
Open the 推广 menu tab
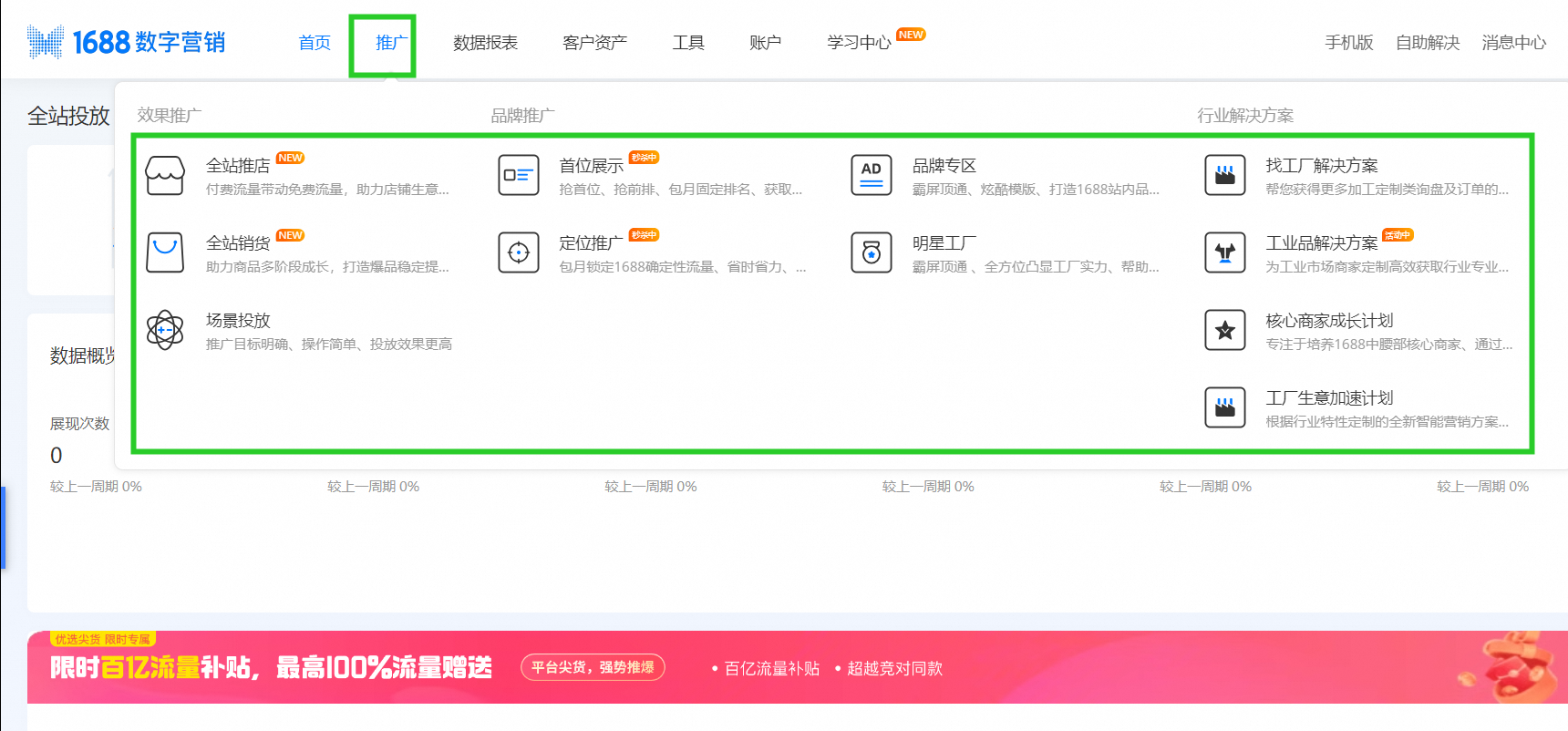pos(391,43)
